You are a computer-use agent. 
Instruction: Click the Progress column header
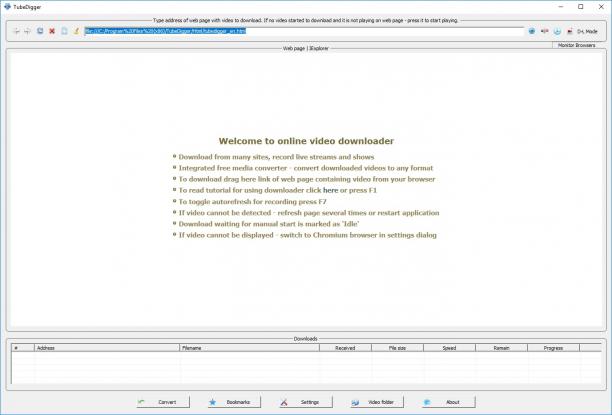553,348
